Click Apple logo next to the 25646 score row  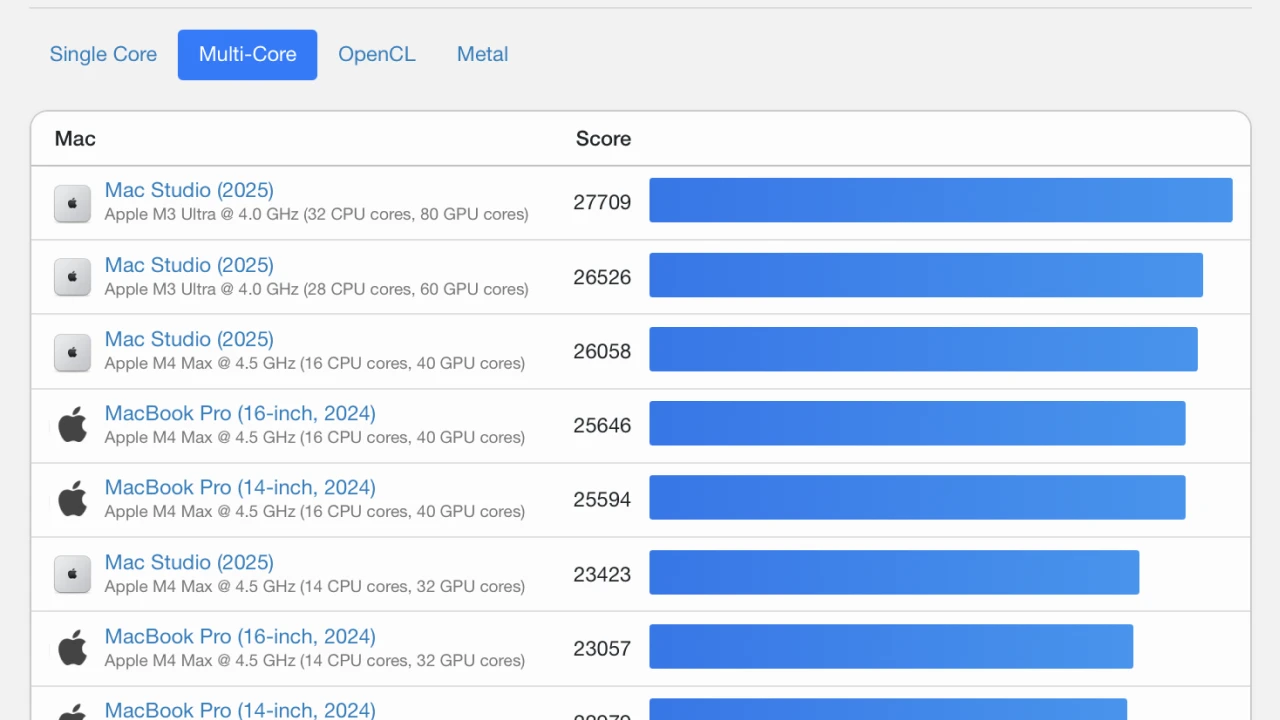click(72, 425)
